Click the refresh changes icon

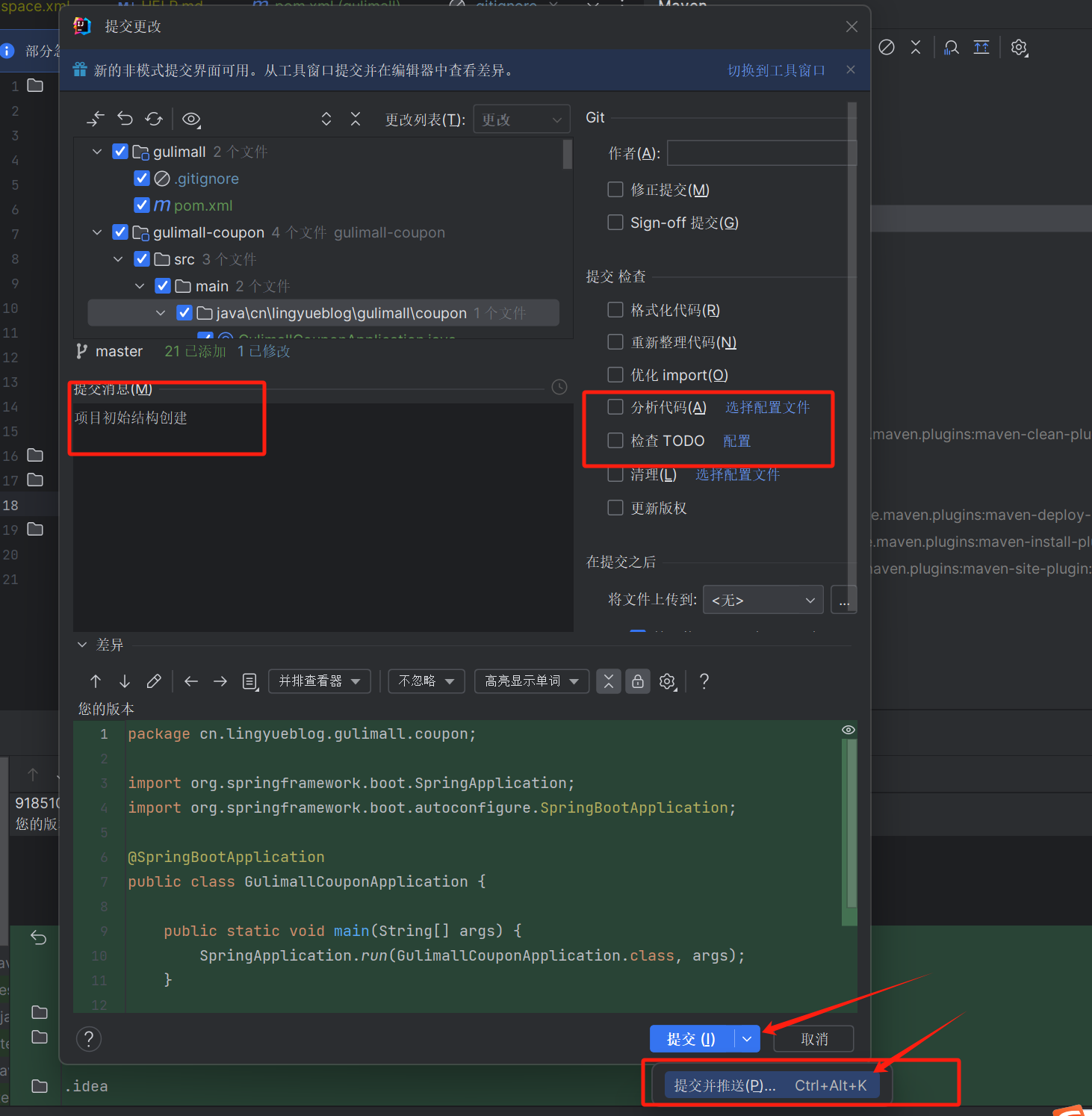coord(154,119)
